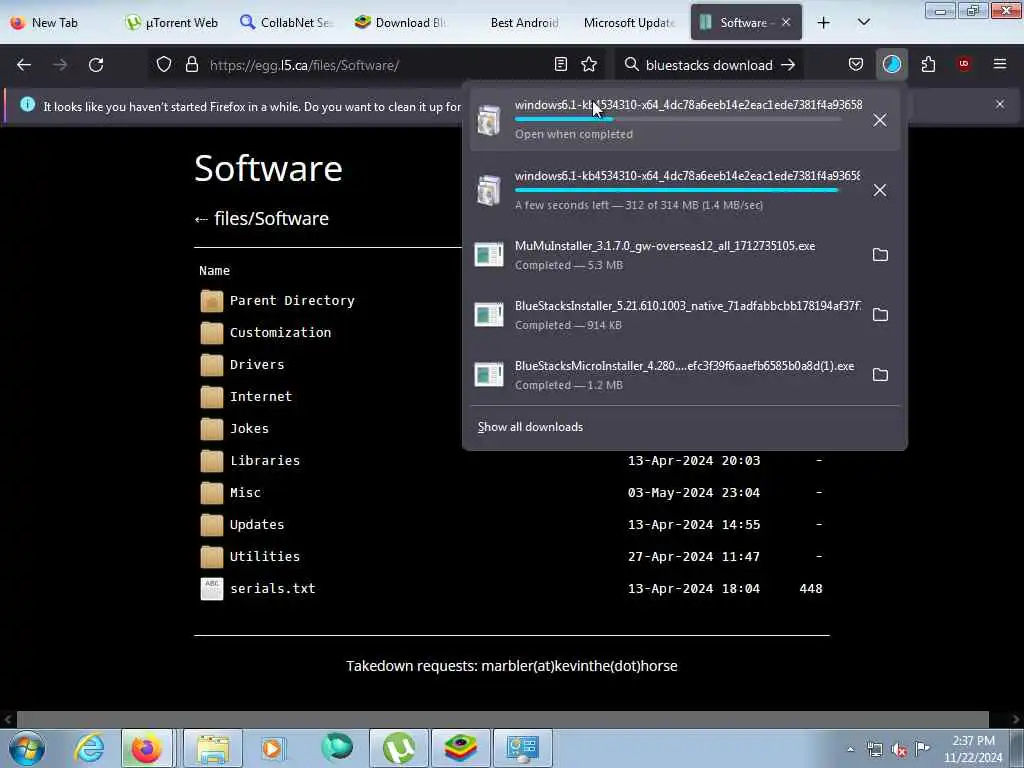The image size is (1024, 768).
Task: Navigate back via files/Software heading link
Action: [262, 219]
